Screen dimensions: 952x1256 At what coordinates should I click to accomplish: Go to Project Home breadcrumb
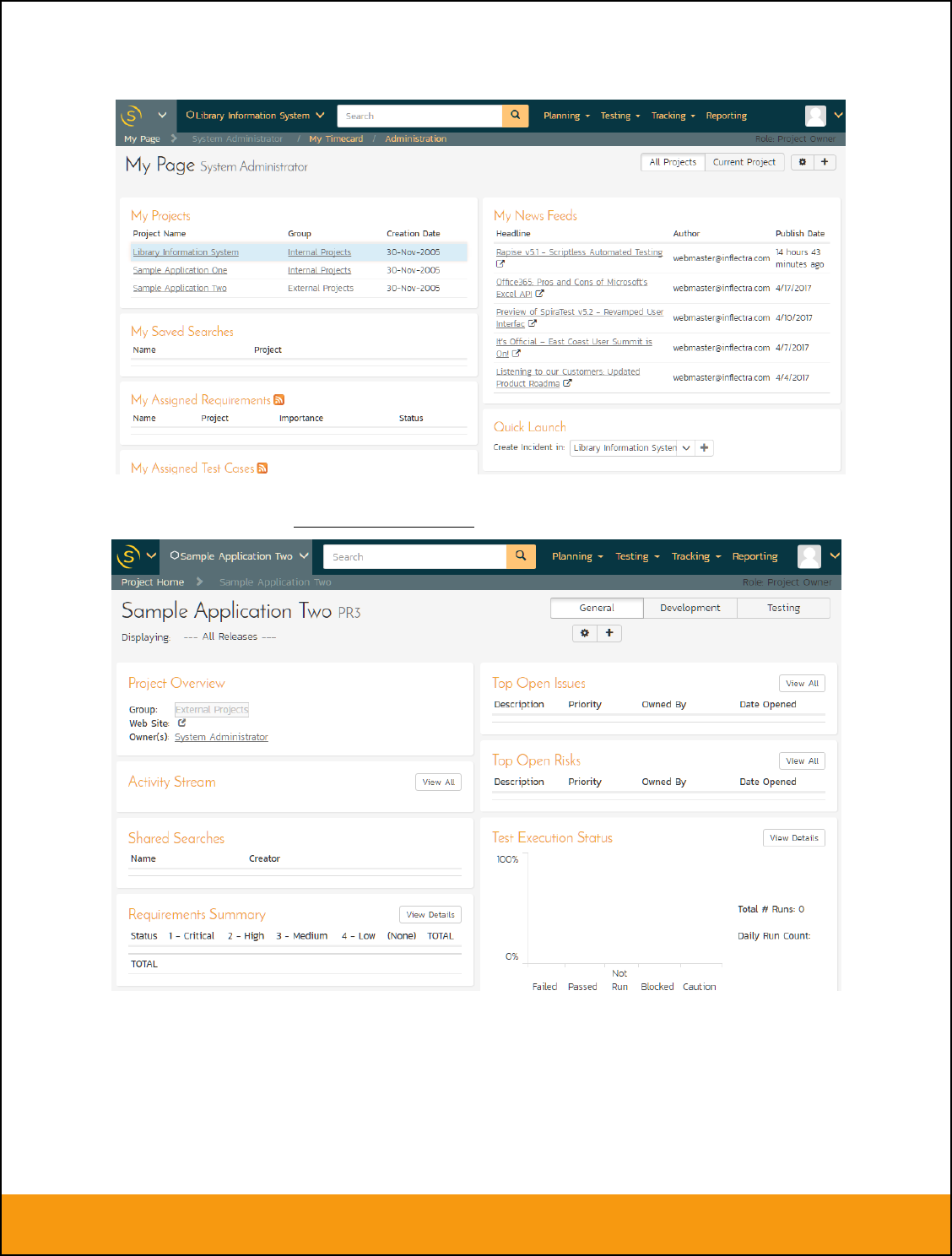coord(153,582)
